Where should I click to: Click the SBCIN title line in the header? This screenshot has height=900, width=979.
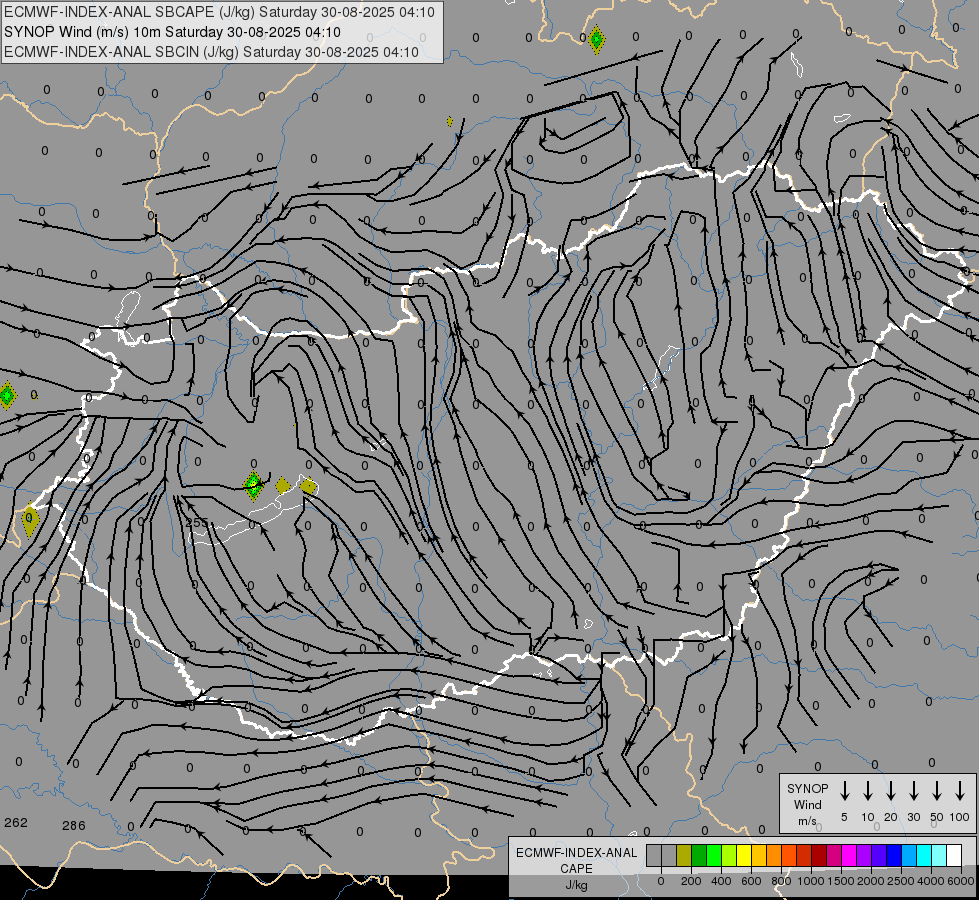211,52
